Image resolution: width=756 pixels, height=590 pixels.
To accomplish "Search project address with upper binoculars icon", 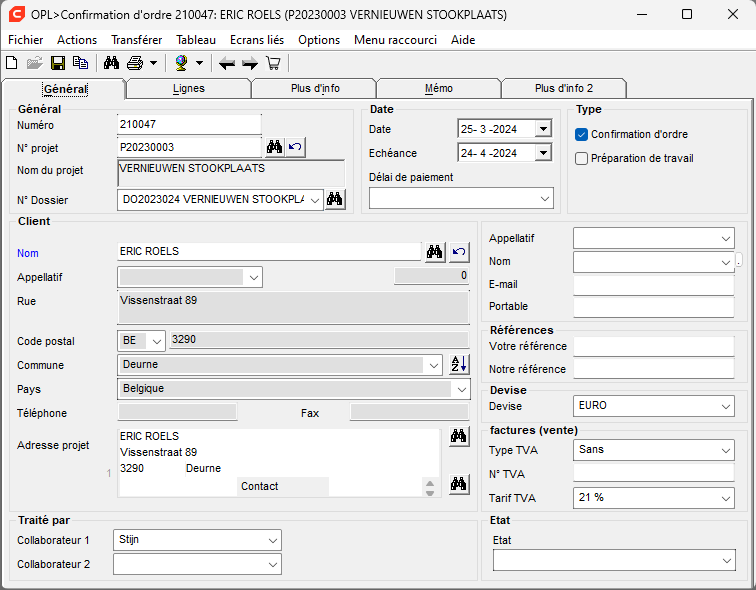I will 459,437.
